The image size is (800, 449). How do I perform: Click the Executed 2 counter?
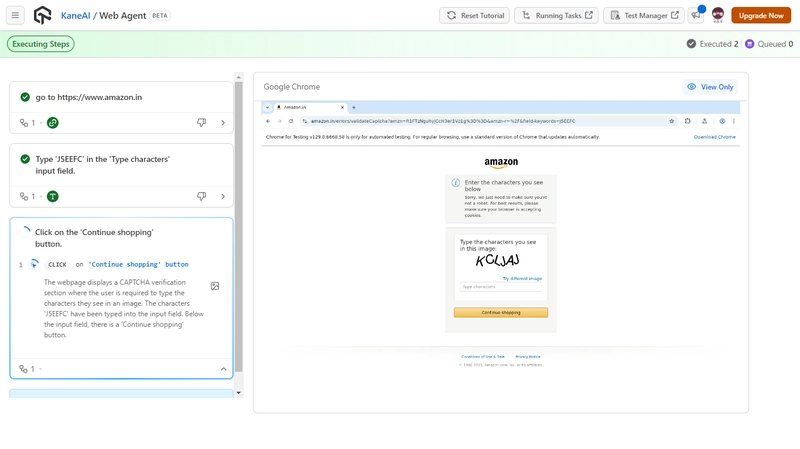coord(713,44)
